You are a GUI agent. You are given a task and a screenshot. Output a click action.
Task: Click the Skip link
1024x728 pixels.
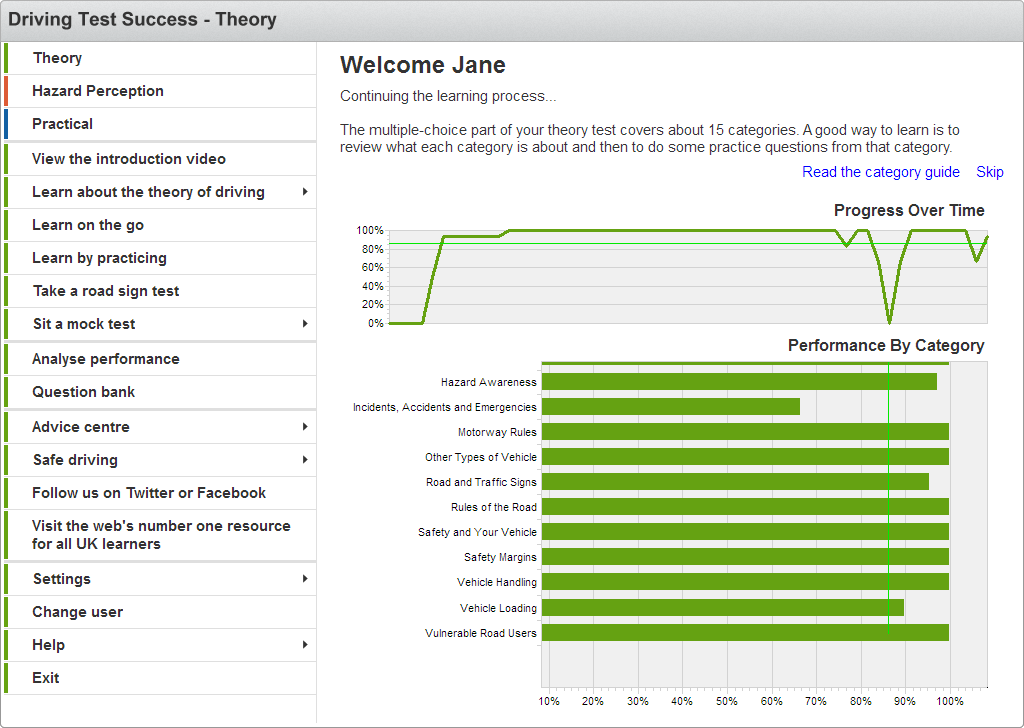989,172
